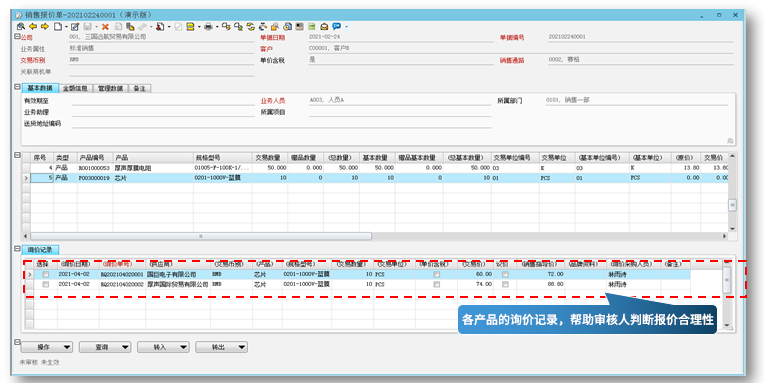
Task: Click the 业务助理 input field
Action: click(x=163, y=112)
